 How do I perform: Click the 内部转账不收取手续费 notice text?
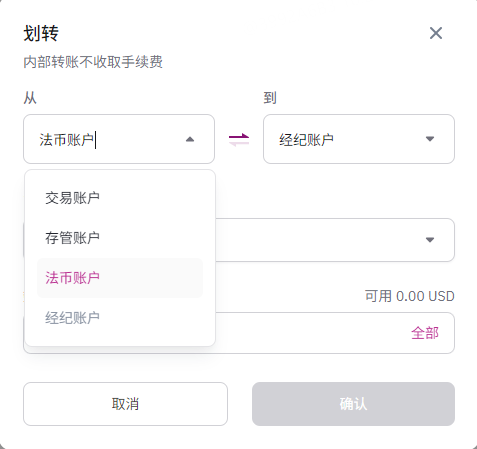[x=93, y=62]
